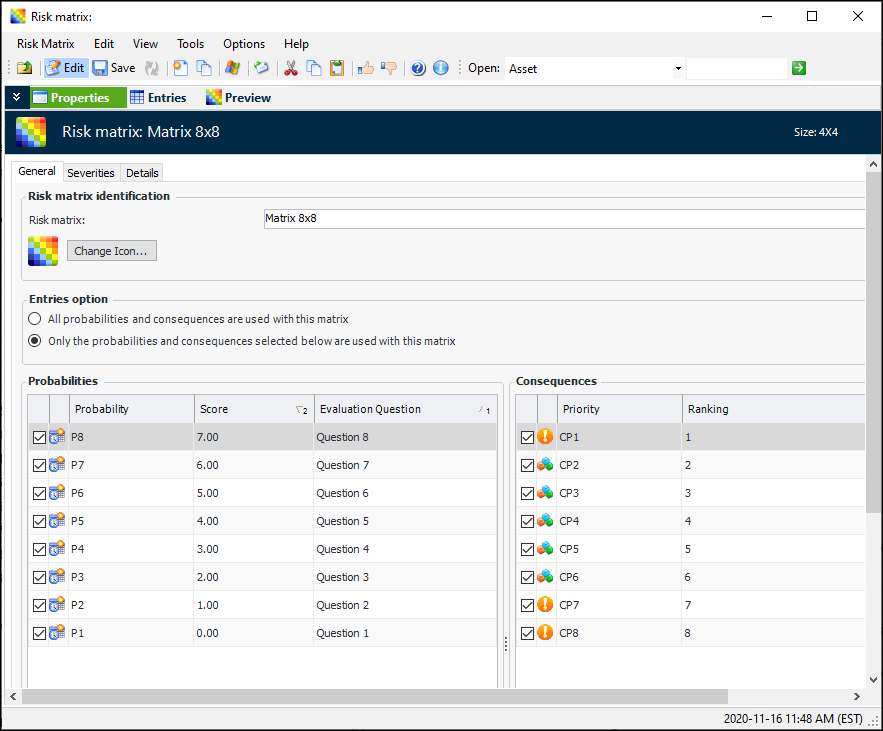Select 'All probabilities and consequences' radio option
The width and height of the screenshot is (883, 731).
tap(36, 319)
